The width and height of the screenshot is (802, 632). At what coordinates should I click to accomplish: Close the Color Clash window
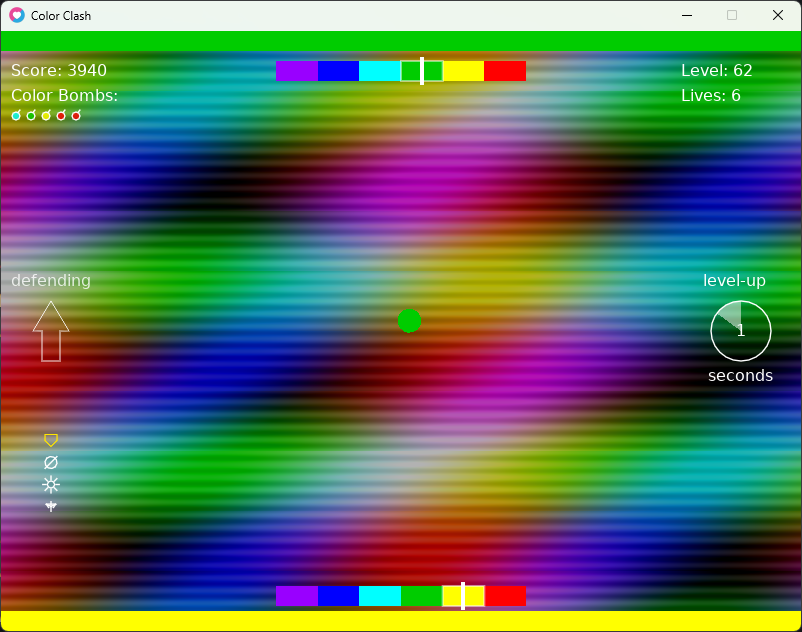coord(777,15)
